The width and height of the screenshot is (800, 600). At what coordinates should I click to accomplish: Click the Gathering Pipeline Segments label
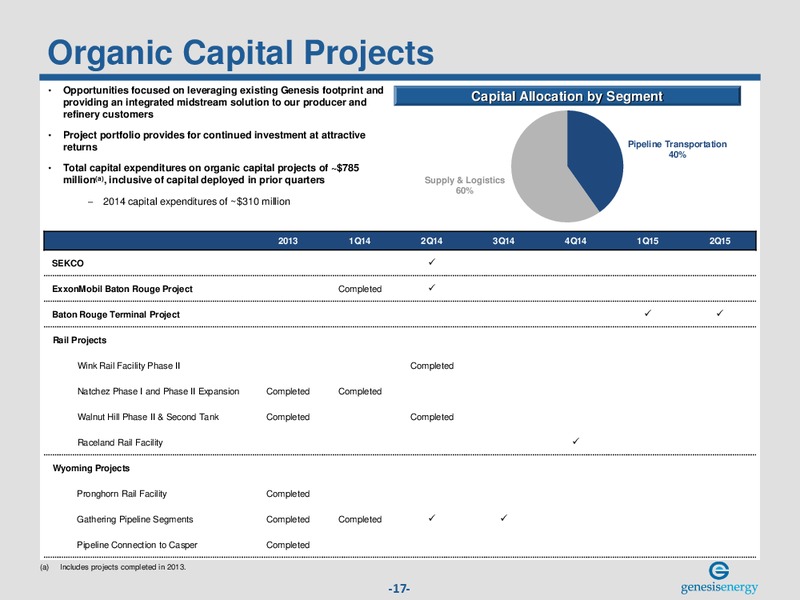tap(135, 519)
